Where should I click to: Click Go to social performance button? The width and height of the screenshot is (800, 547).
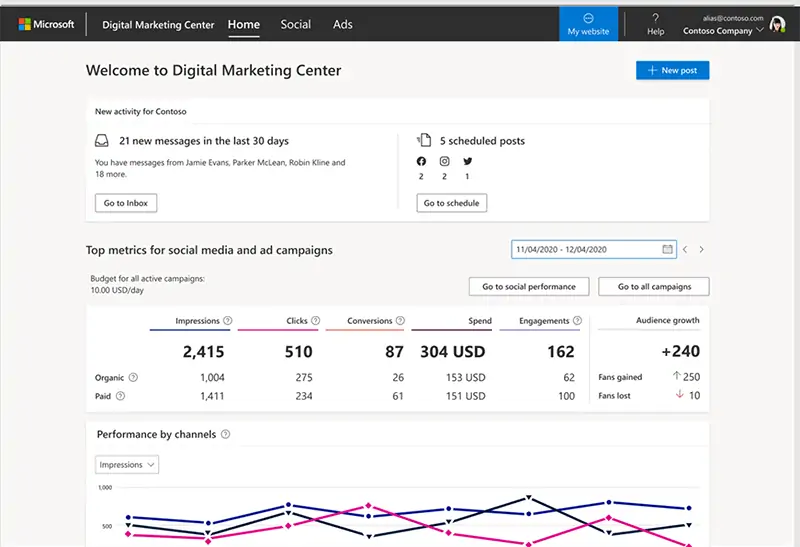click(x=529, y=286)
